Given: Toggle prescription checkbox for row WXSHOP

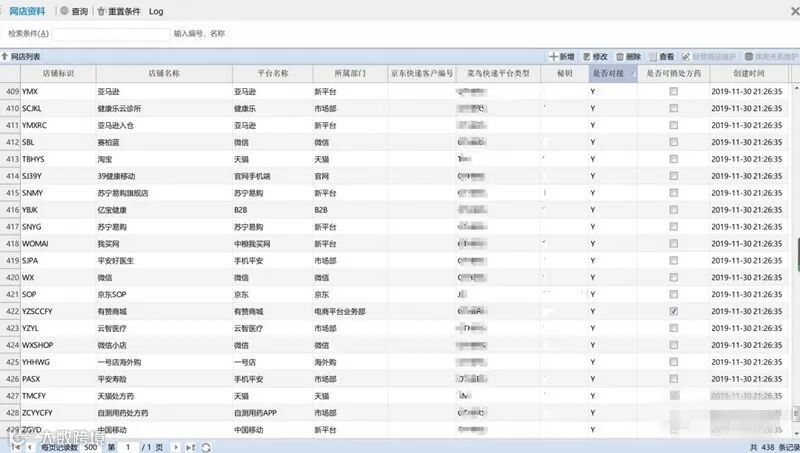Looking at the screenshot, I should tap(673, 345).
